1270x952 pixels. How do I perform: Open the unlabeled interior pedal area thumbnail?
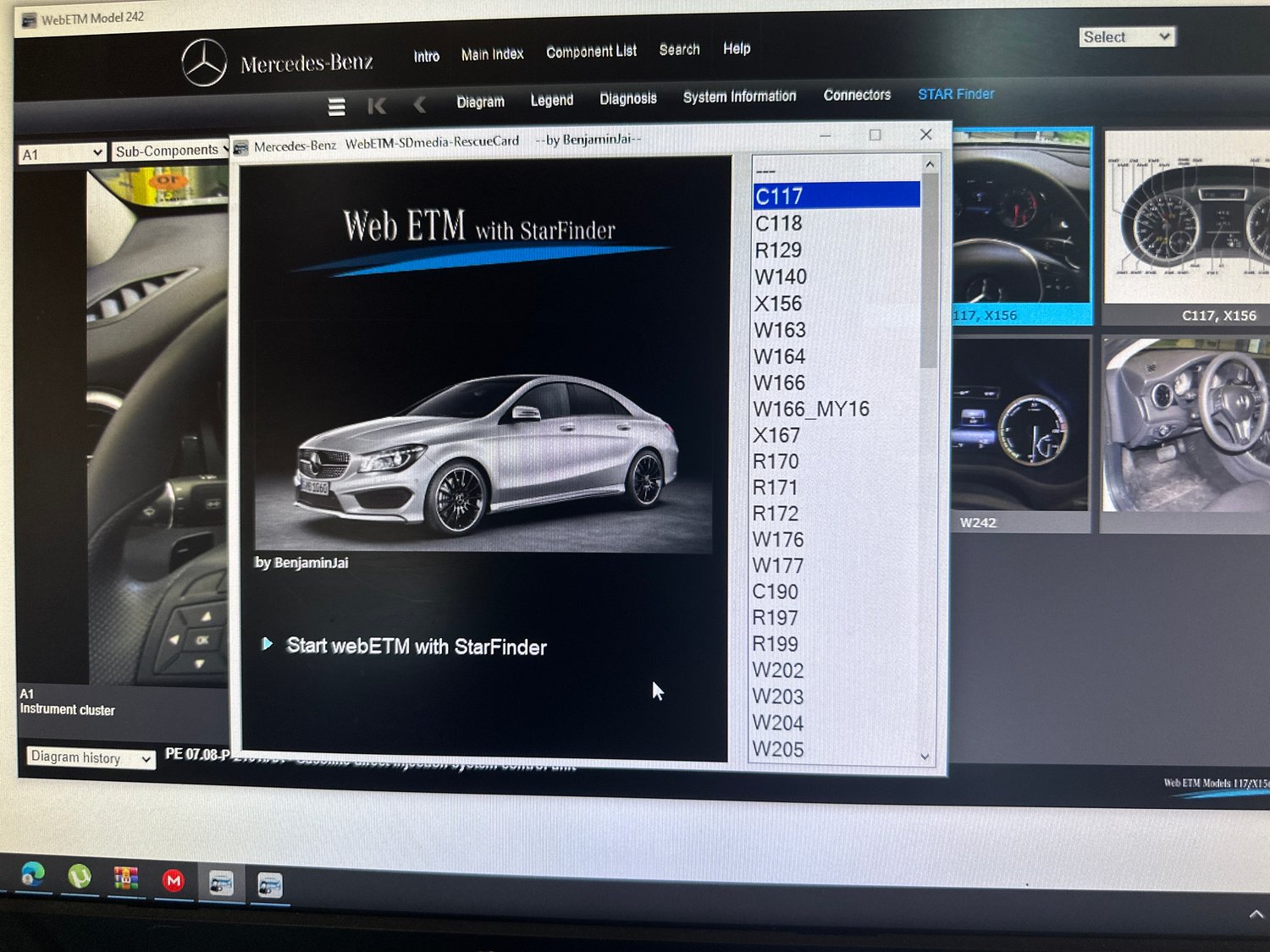[1185, 434]
